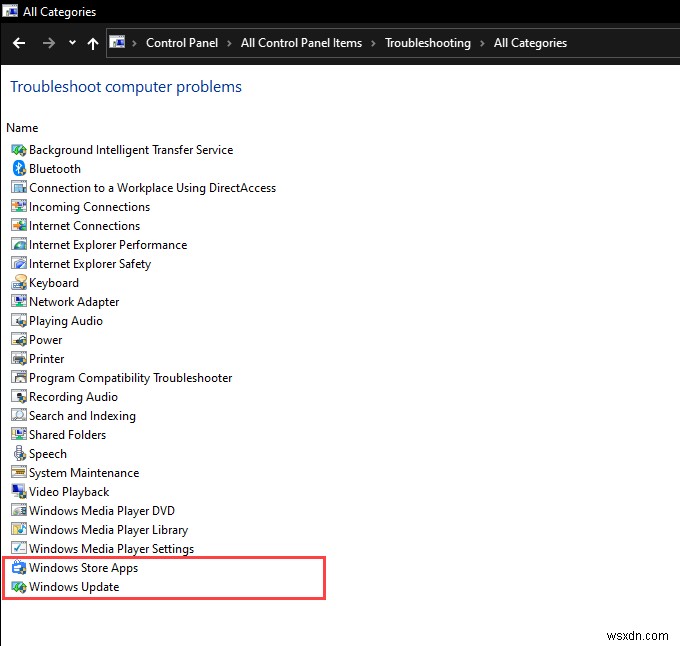Start Windows Store Apps troubleshooter

pos(83,568)
